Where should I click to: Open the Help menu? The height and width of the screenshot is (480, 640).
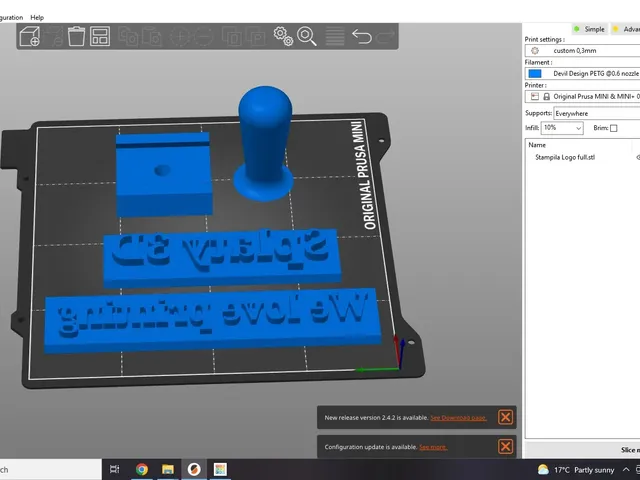(37, 18)
